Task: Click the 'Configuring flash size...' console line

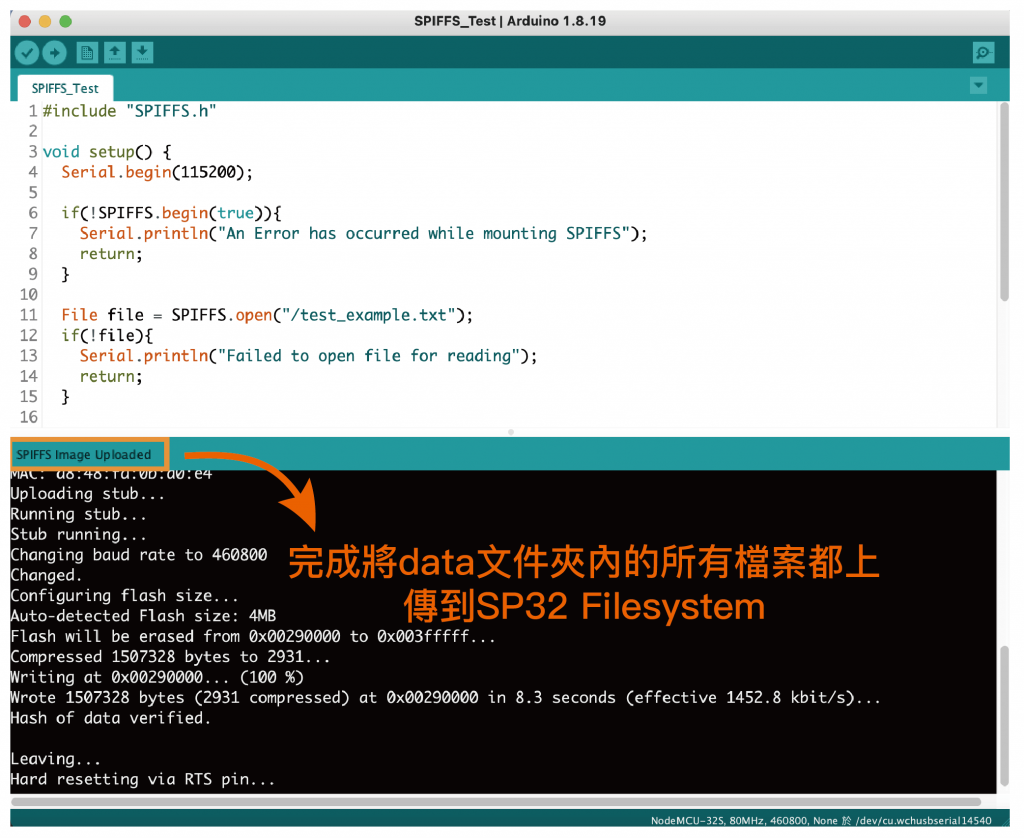Action: click(124, 596)
